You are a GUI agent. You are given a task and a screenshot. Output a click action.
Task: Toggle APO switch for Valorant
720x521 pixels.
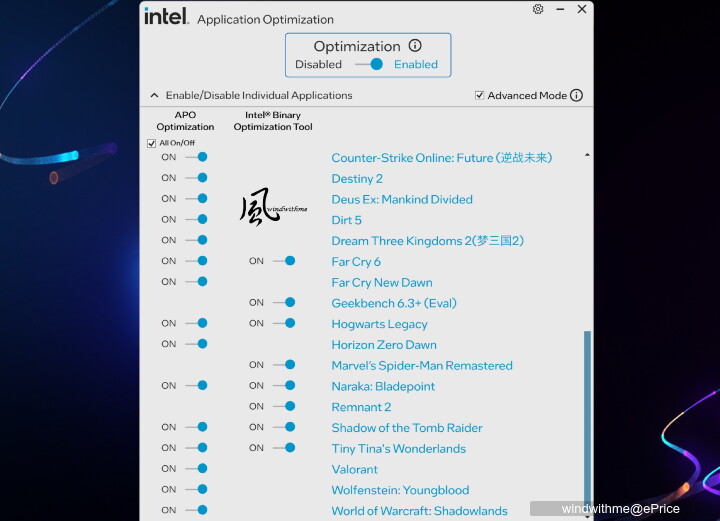click(x=196, y=468)
